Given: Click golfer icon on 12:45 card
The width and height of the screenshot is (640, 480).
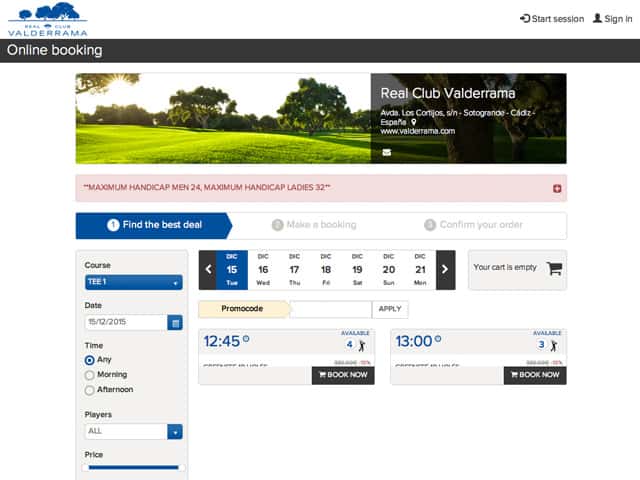Looking at the screenshot, I should coord(362,346).
